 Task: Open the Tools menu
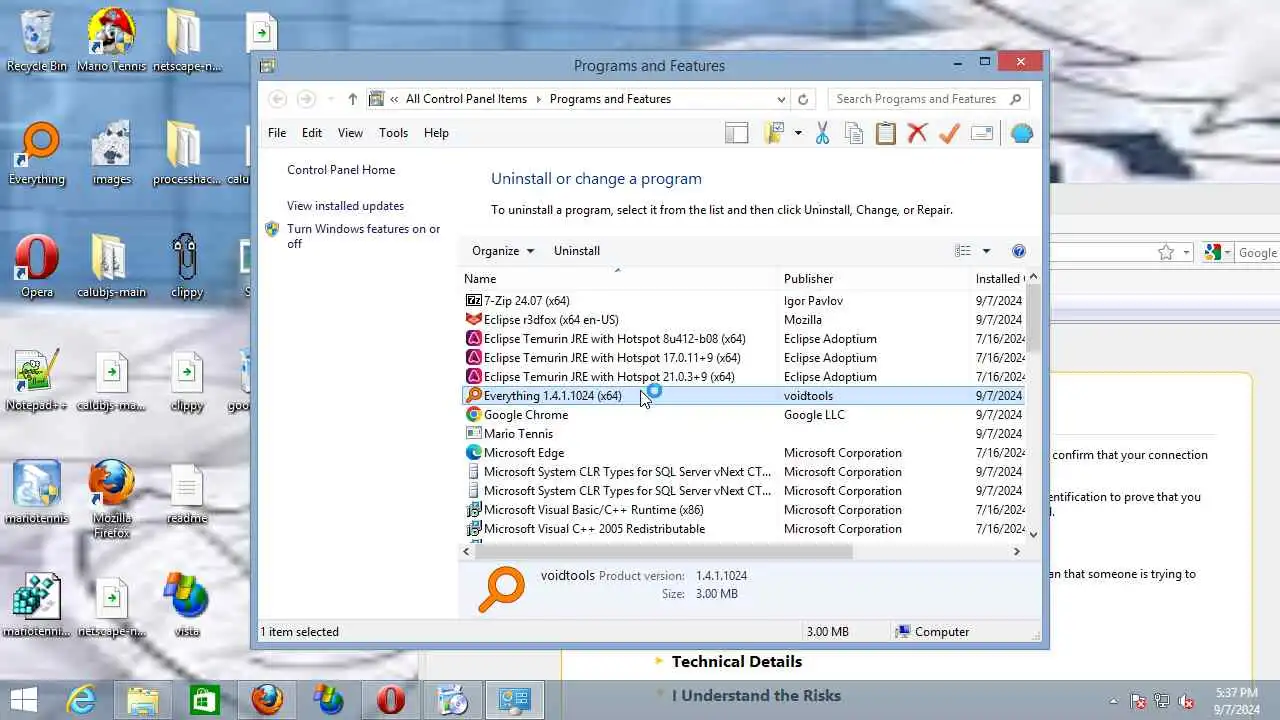(393, 133)
